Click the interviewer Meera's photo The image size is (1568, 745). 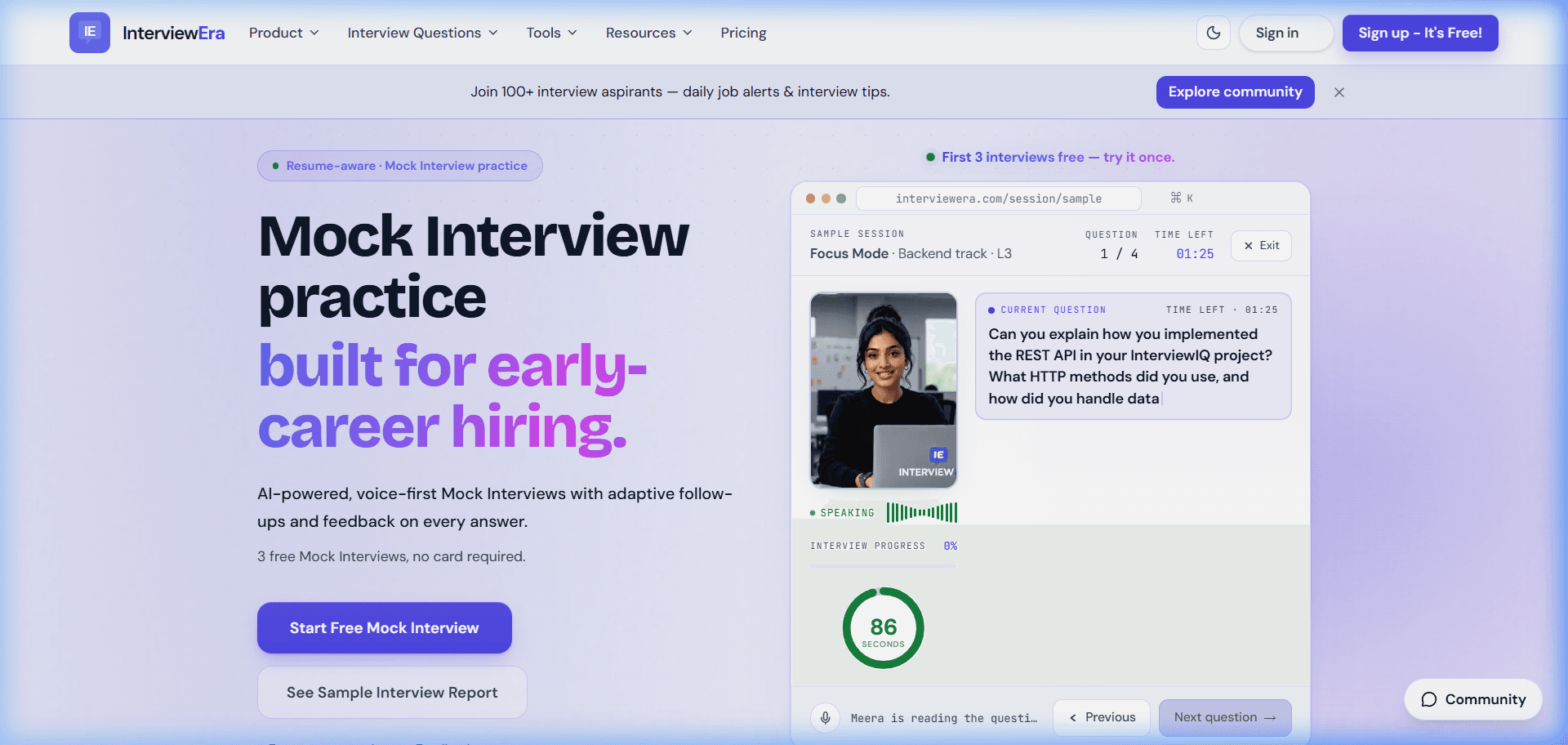(x=884, y=390)
